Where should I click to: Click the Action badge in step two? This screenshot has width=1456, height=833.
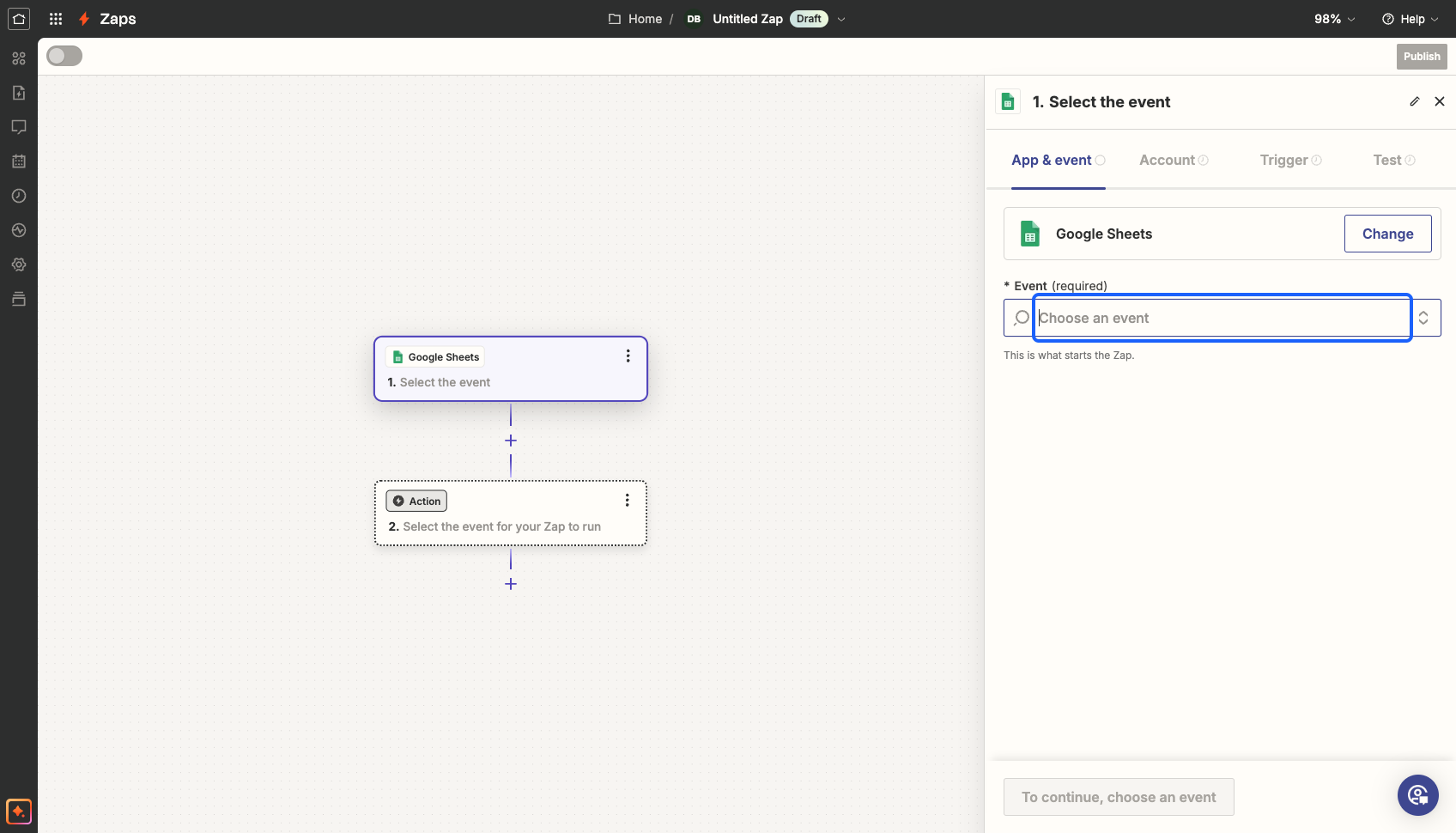416,501
